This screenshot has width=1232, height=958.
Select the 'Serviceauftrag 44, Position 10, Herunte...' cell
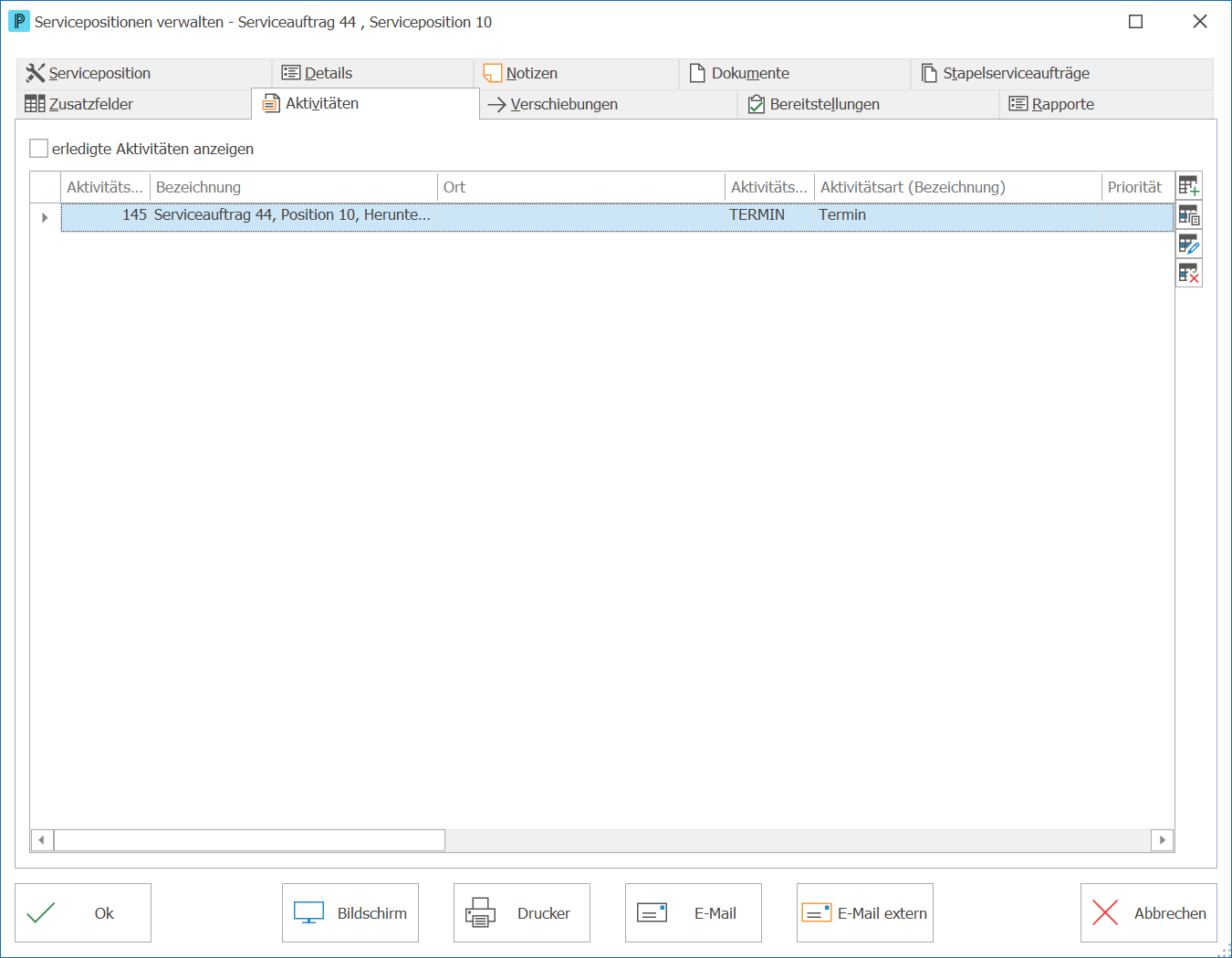tap(294, 215)
